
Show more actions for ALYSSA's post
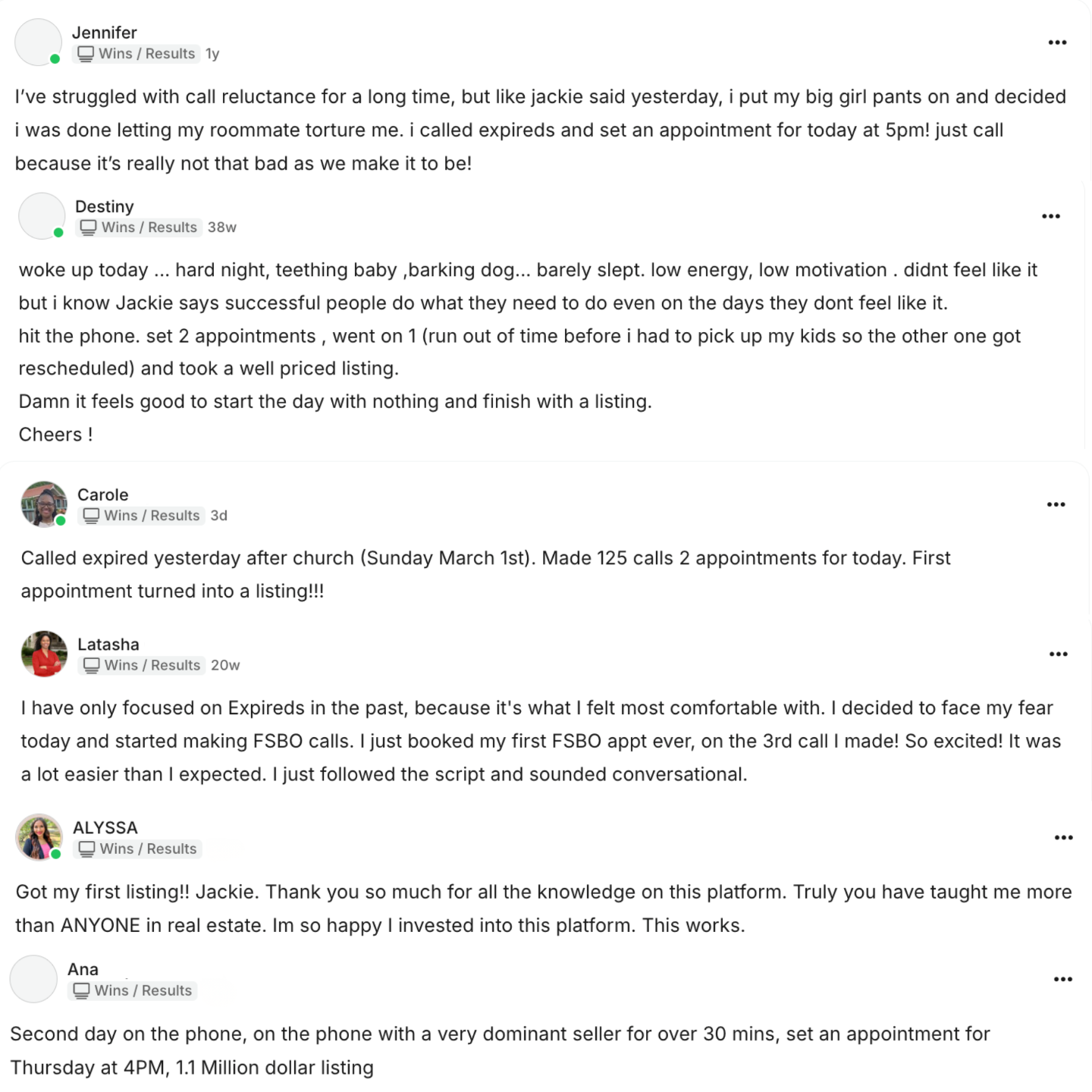[1063, 837]
